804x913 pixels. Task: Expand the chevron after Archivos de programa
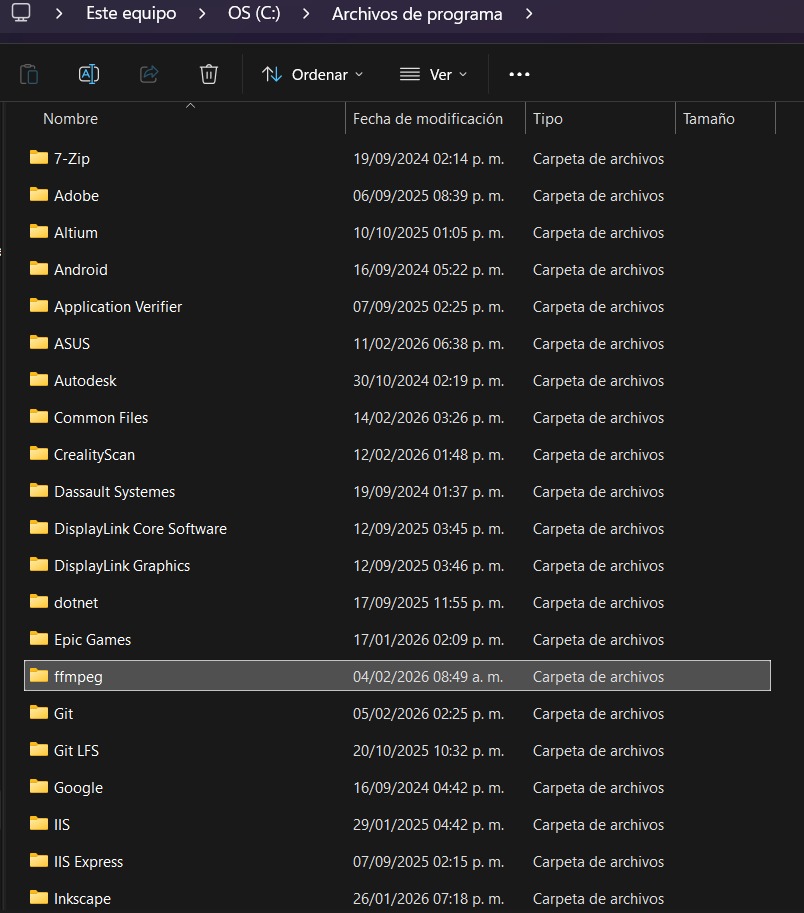527,13
